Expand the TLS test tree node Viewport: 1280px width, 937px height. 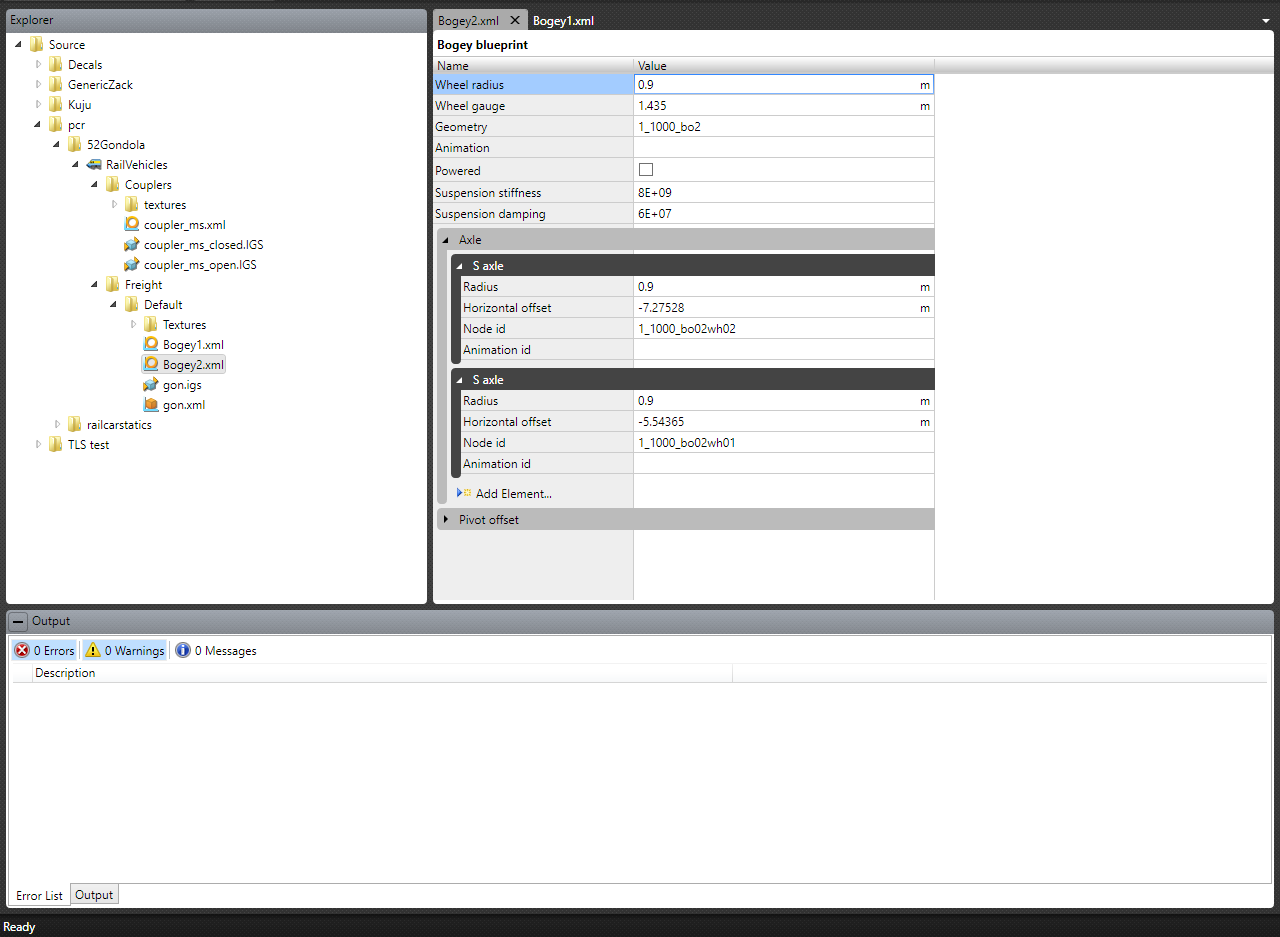click(39, 445)
